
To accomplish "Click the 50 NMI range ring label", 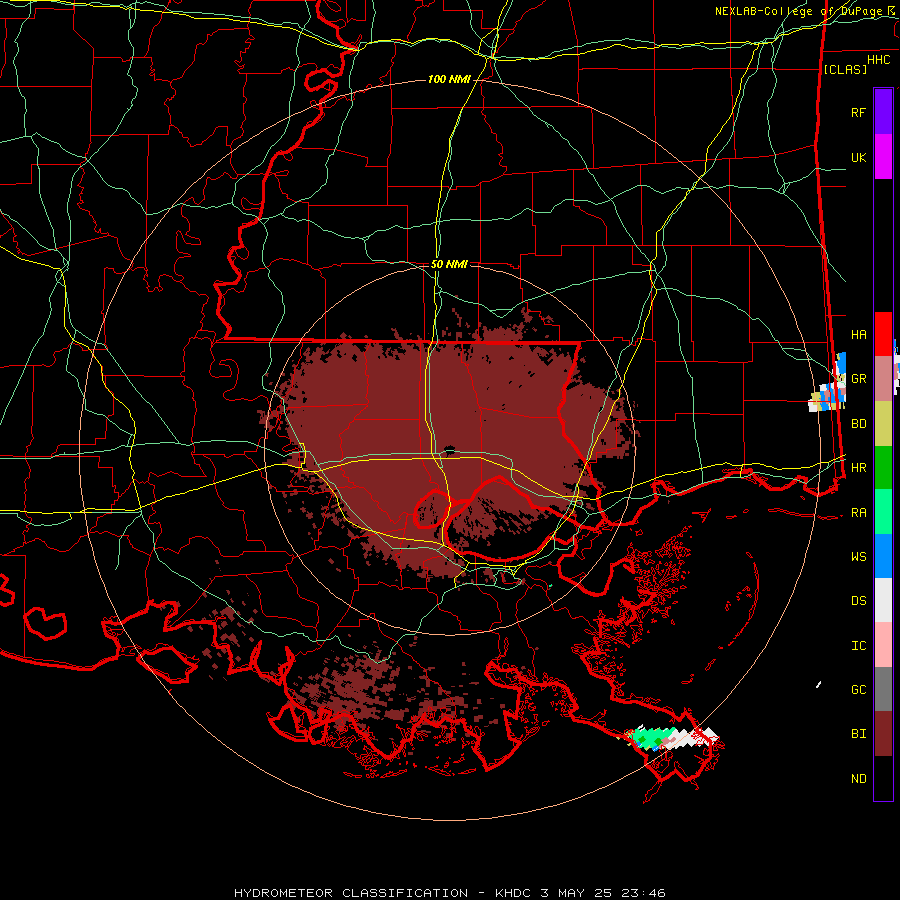I will pyautogui.click(x=449, y=264).
